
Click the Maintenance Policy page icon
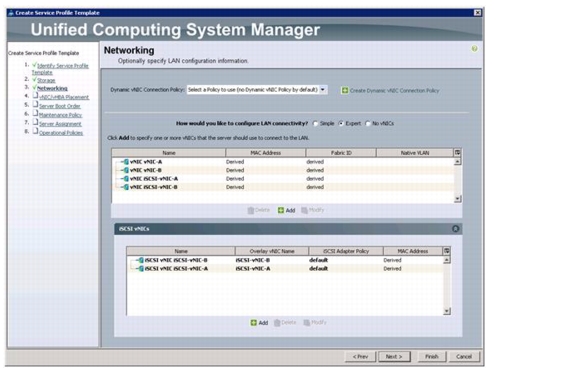(x=35, y=114)
